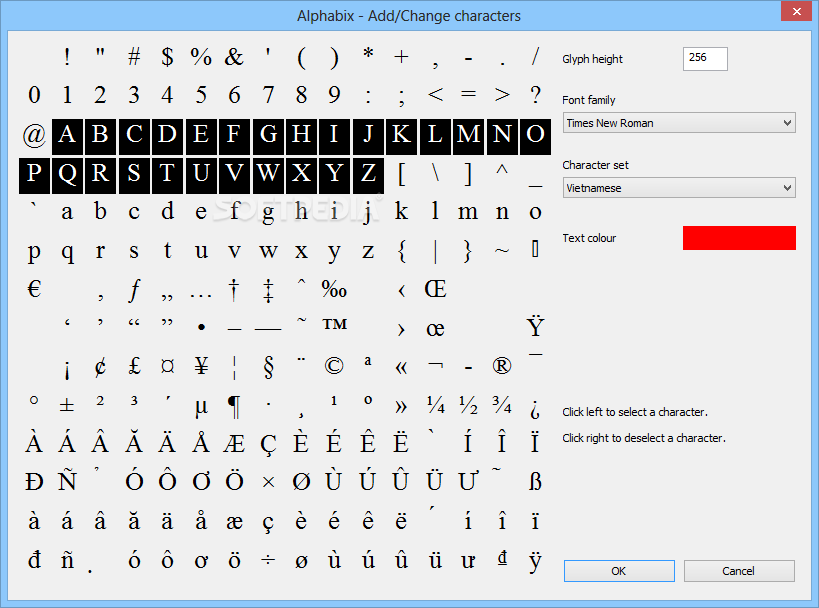The height and width of the screenshot is (608, 819).
Task: Confirm with the OK button
Action: (619, 571)
